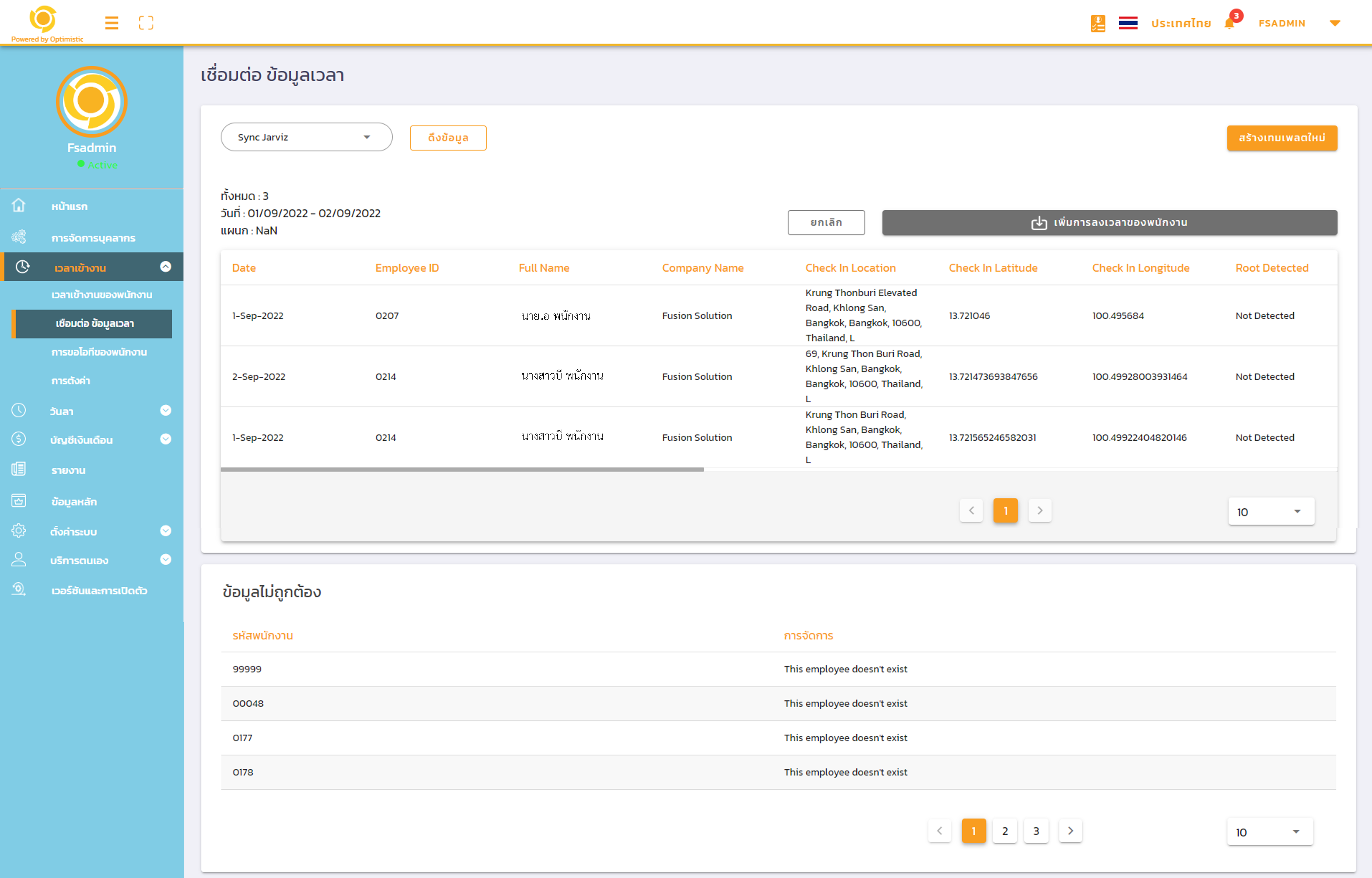
Task: Click invalid employee code 99999
Action: point(247,669)
